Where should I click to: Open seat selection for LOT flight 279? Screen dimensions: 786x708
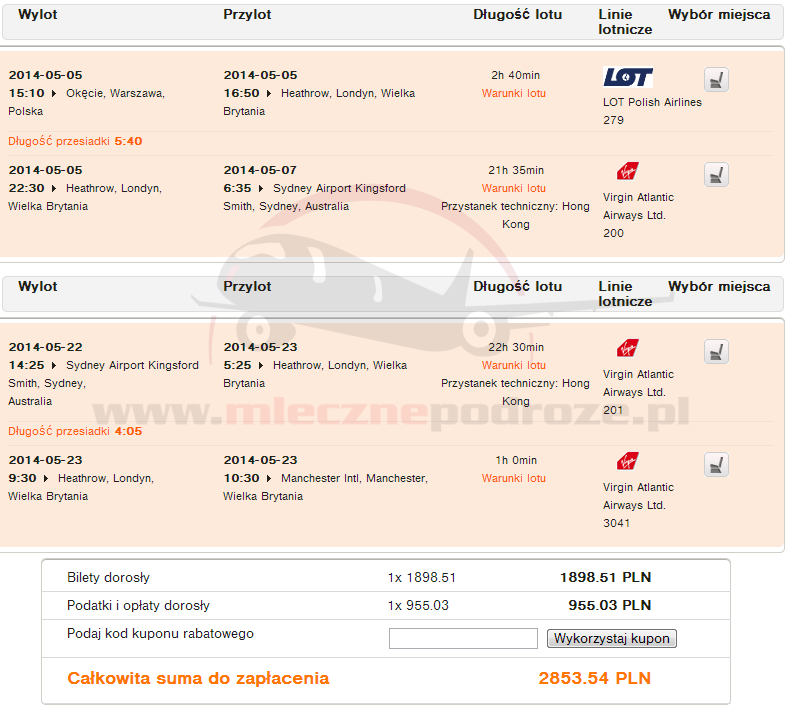715,79
